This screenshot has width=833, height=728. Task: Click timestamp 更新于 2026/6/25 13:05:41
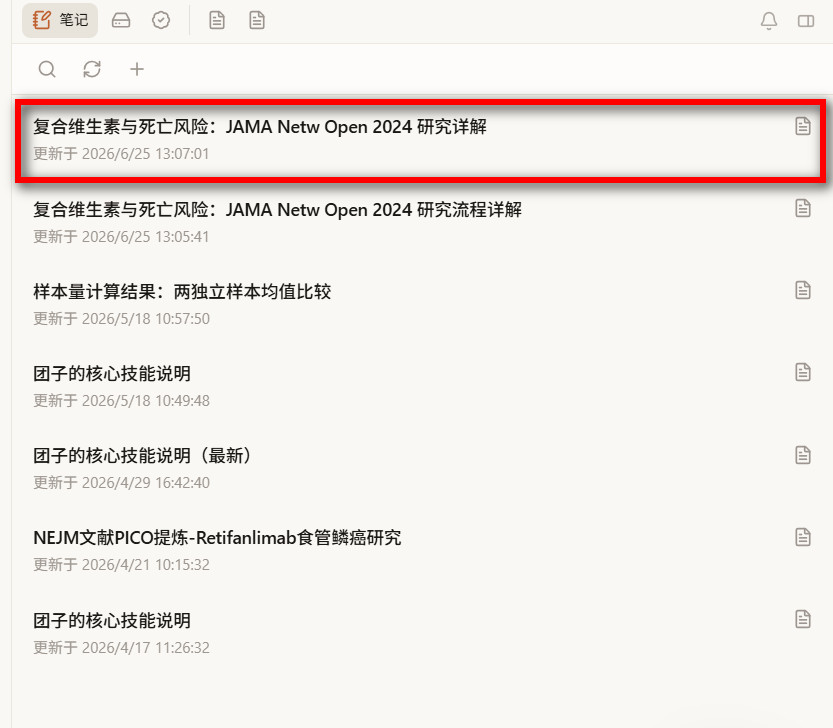coord(121,236)
